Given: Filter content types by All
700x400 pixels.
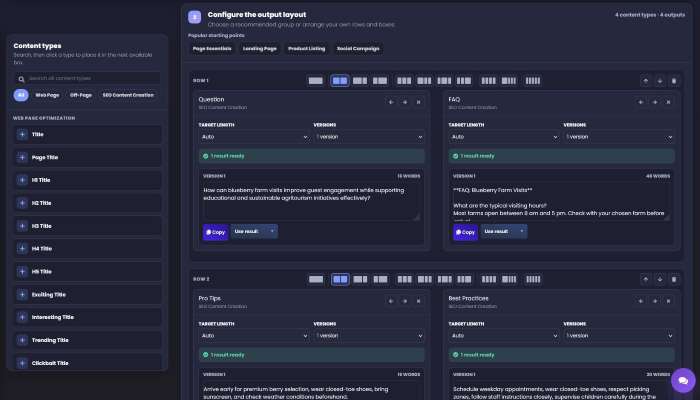Looking at the screenshot, I should click(21, 95).
